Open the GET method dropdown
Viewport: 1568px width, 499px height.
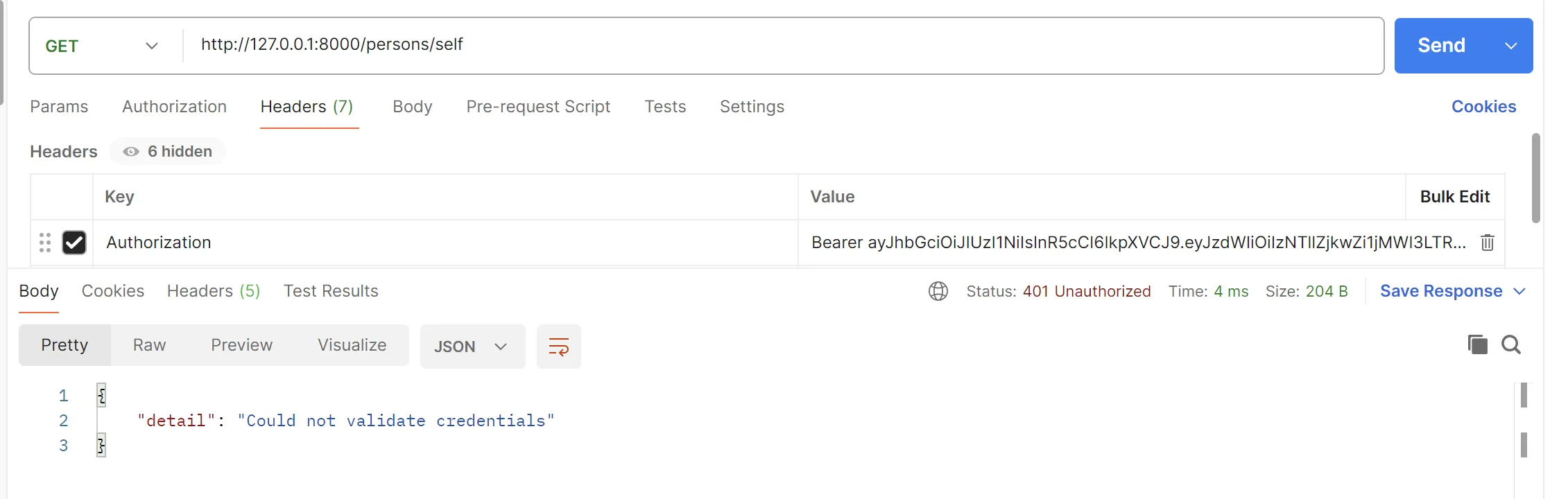pos(103,46)
